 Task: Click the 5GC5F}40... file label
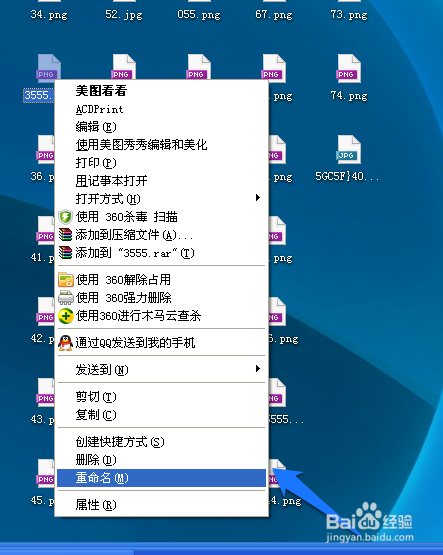coord(347,176)
